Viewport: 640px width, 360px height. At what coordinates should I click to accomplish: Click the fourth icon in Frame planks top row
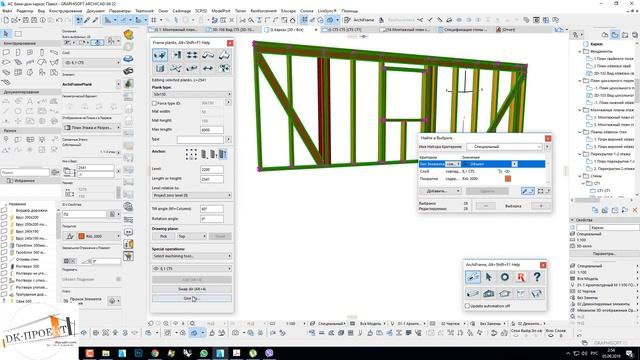point(208,55)
